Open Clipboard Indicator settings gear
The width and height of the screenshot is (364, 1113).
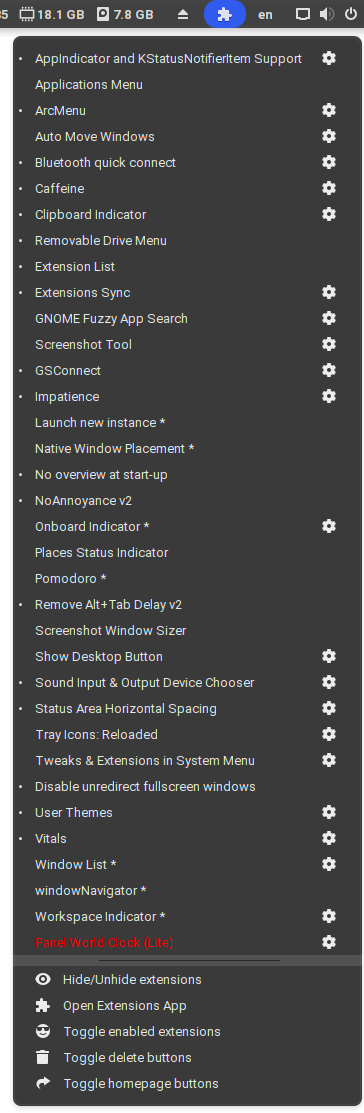click(329, 214)
